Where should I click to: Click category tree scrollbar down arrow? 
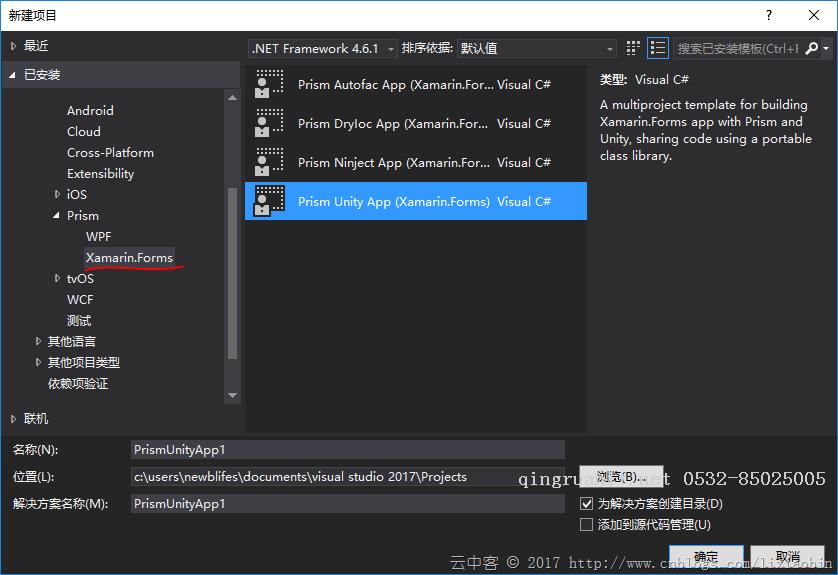click(232, 395)
